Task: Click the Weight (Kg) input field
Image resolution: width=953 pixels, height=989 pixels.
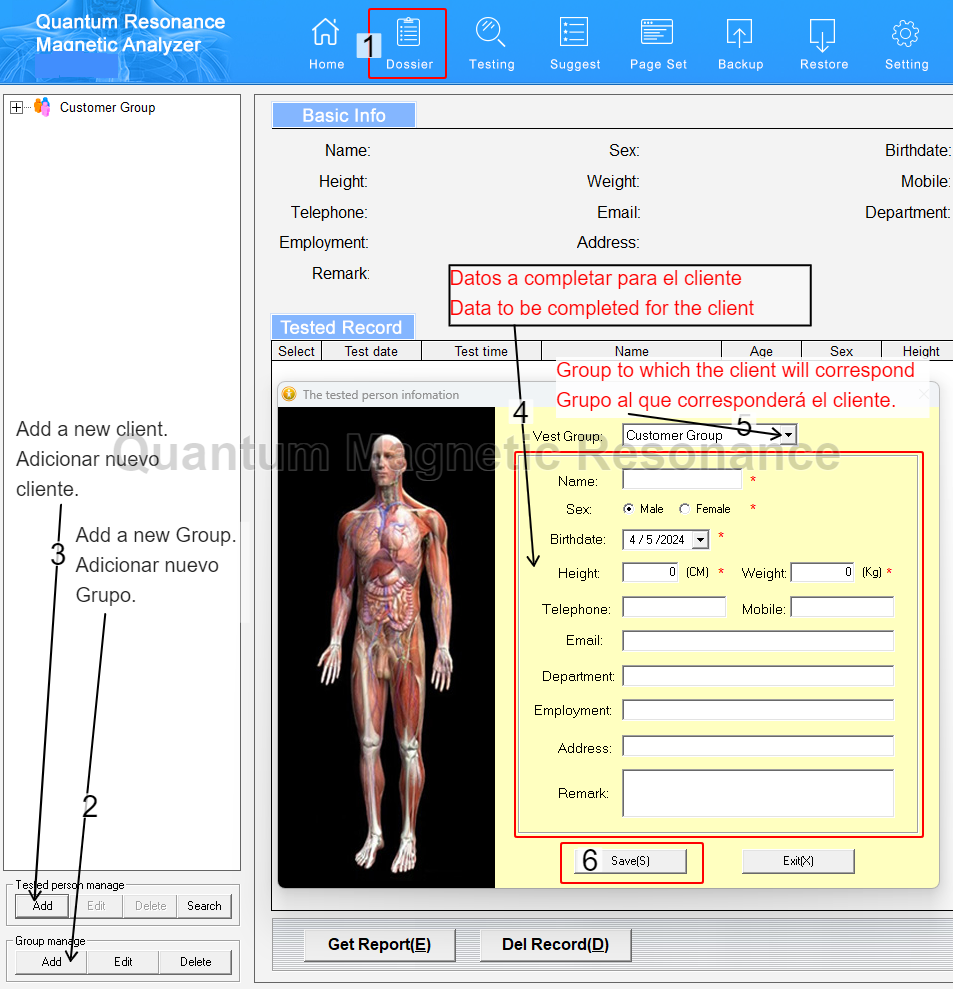Action: coord(822,572)
